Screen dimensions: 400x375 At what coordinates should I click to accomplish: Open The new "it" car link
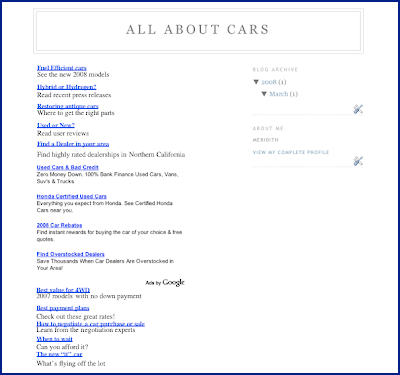[59, 354]
